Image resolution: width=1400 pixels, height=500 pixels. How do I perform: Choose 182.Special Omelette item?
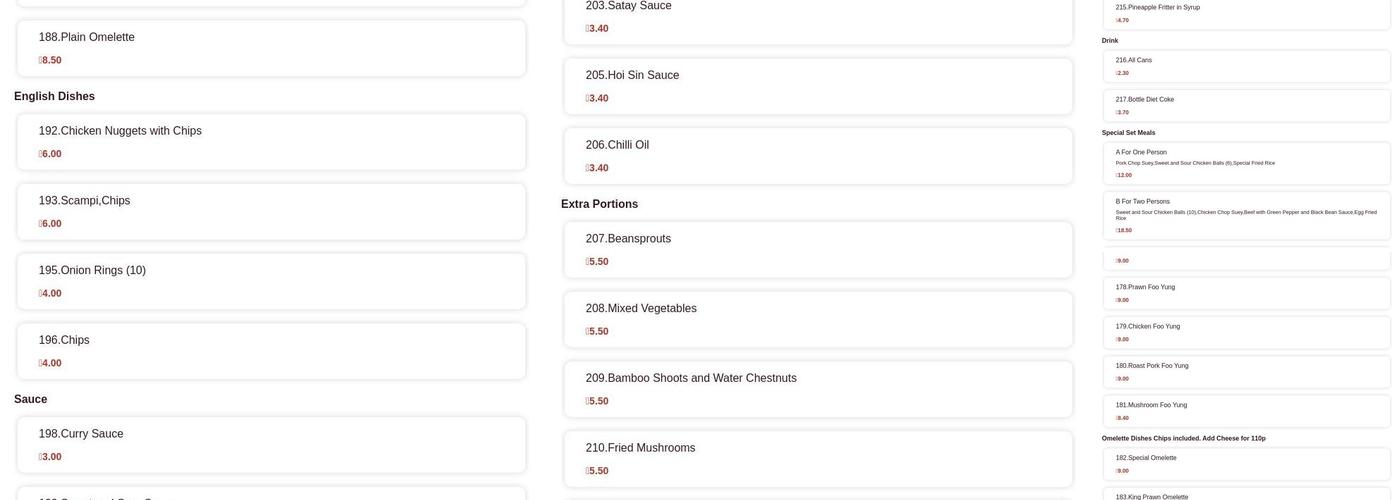pyautogui.click(x=1247, y=464)
